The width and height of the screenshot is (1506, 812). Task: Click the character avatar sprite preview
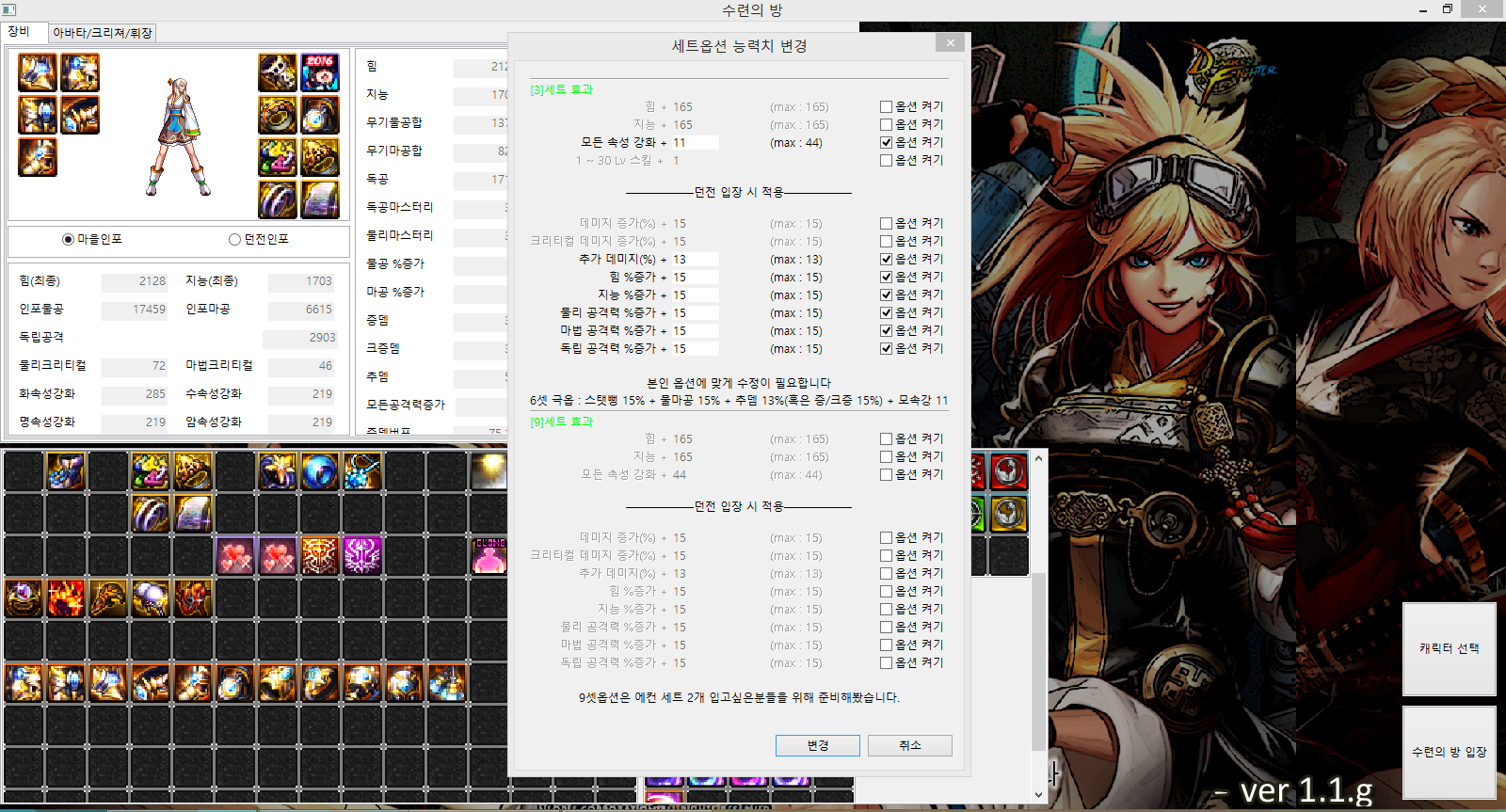[179, 136]
